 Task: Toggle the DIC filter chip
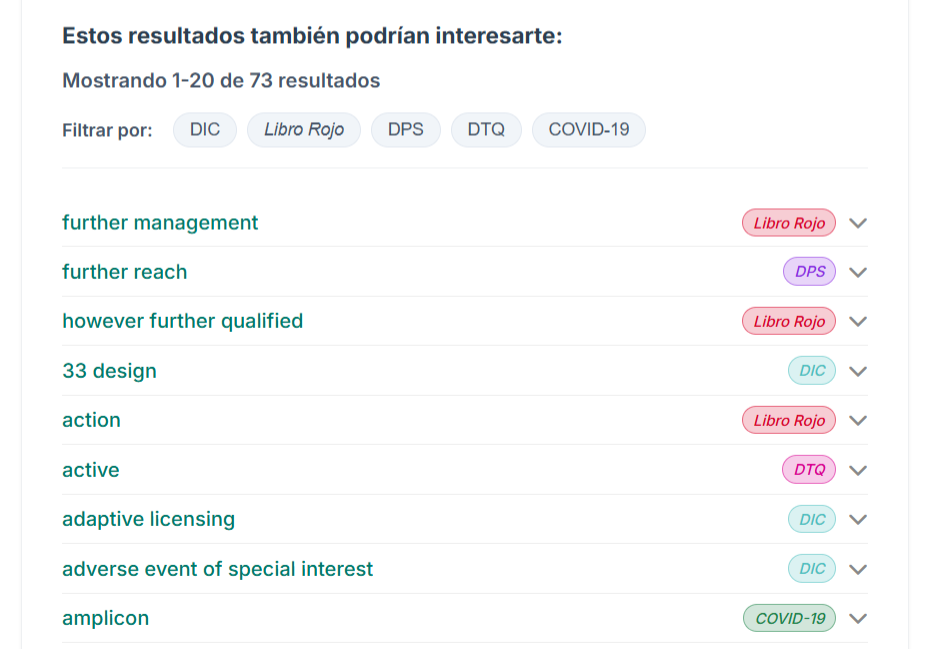click(x=205, y=130)
